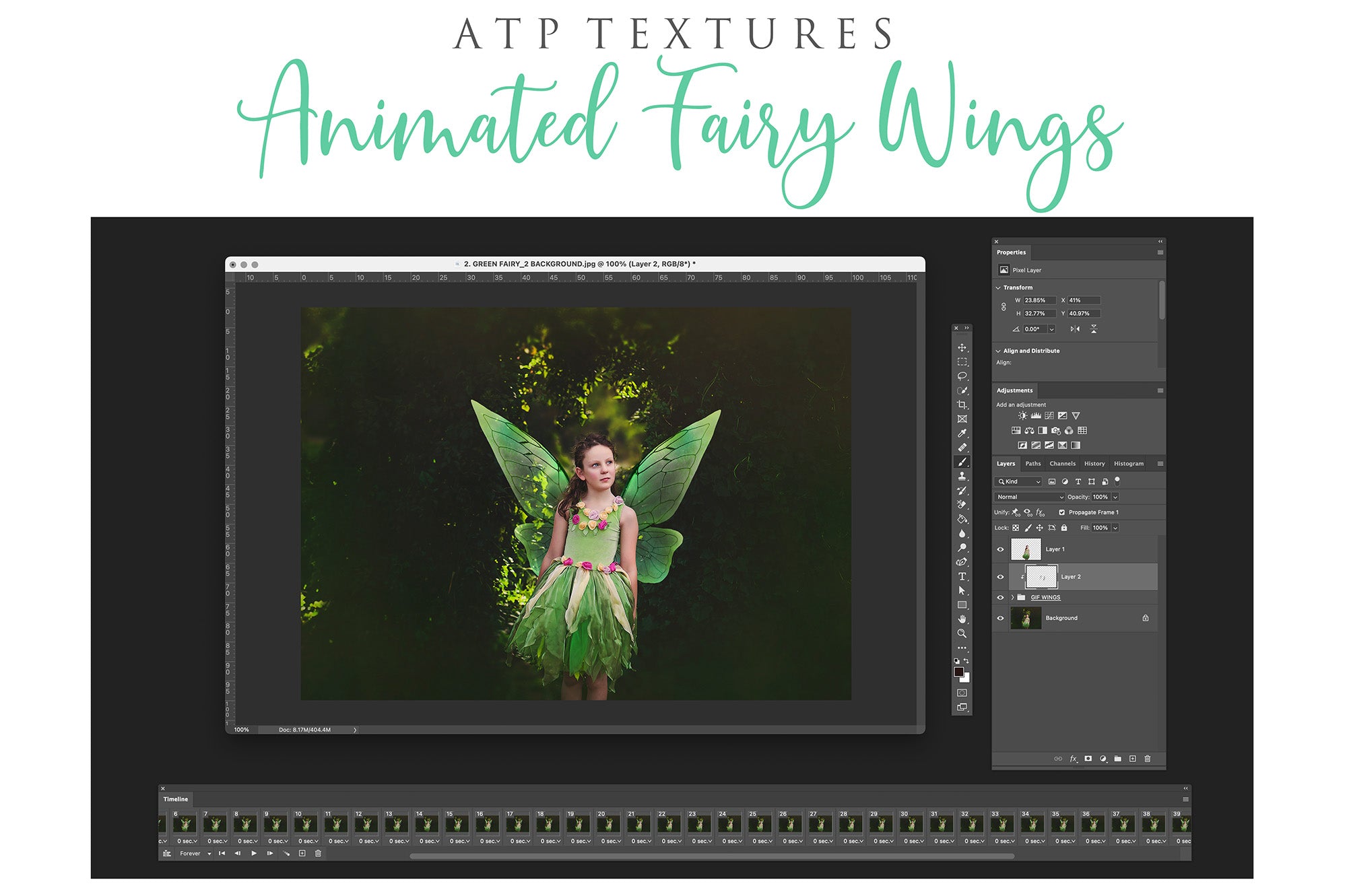Select the Eyedropper tool
1347x896 pixels.
tap(962, 433)
